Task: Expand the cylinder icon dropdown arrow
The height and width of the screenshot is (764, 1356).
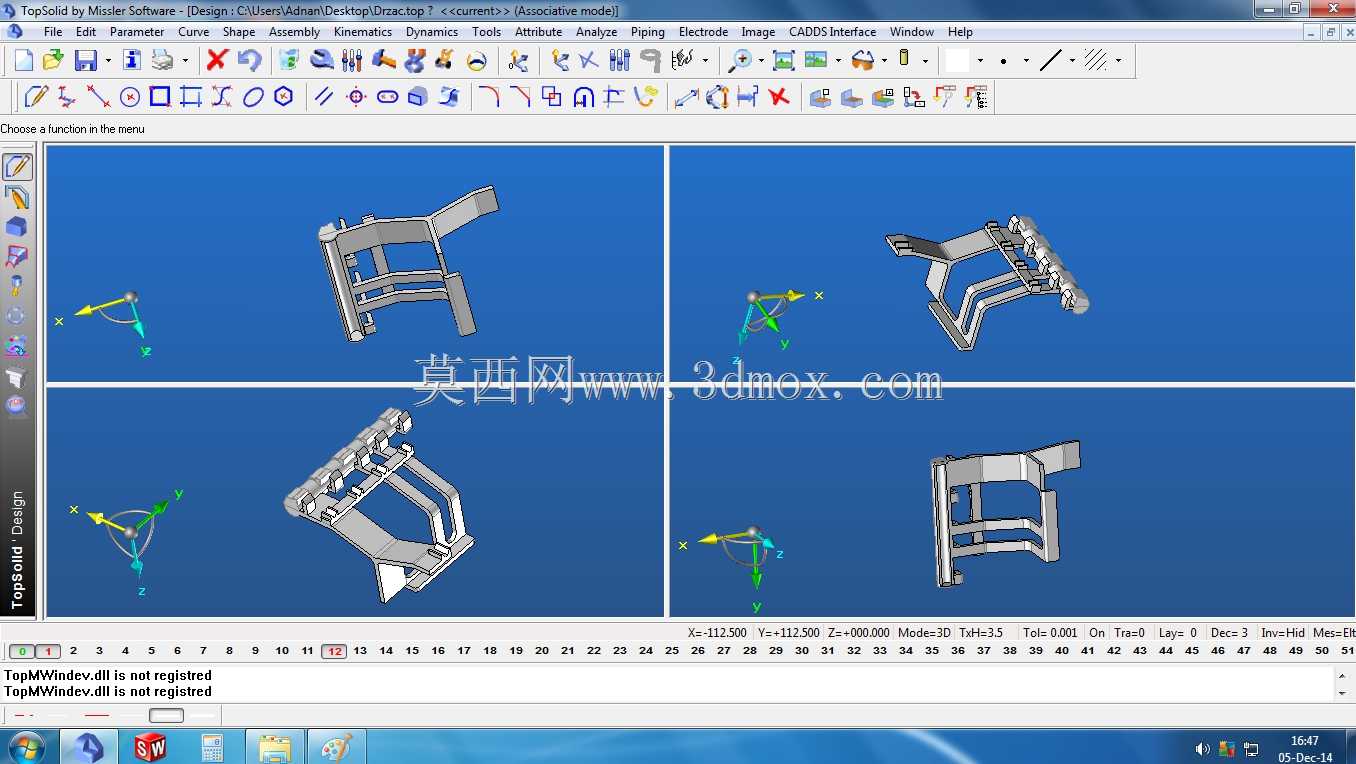Action: (925, 61)
